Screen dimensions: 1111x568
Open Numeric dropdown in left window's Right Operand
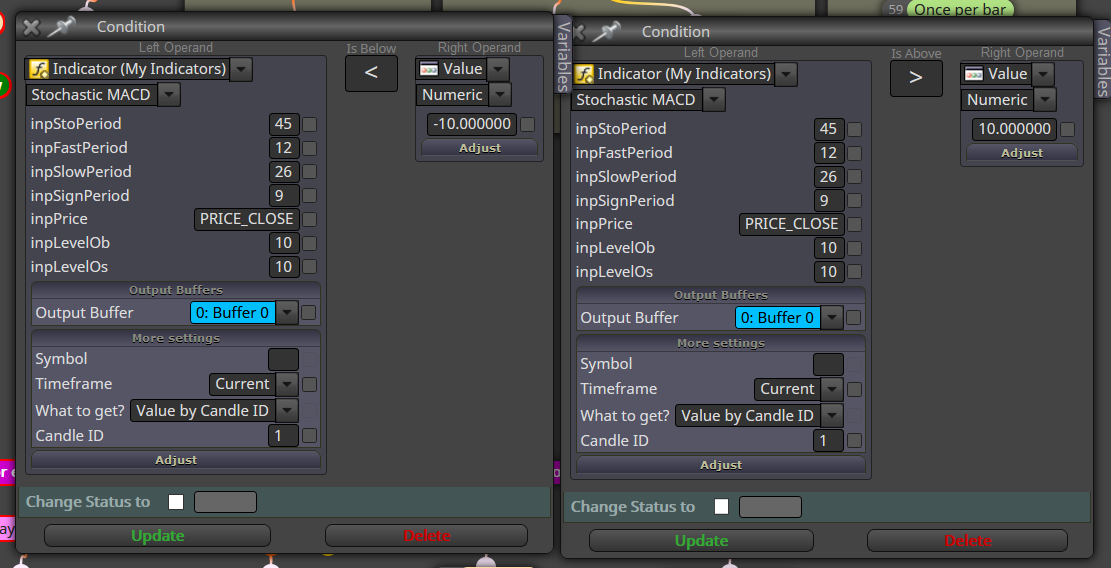(x=500, y=94)
